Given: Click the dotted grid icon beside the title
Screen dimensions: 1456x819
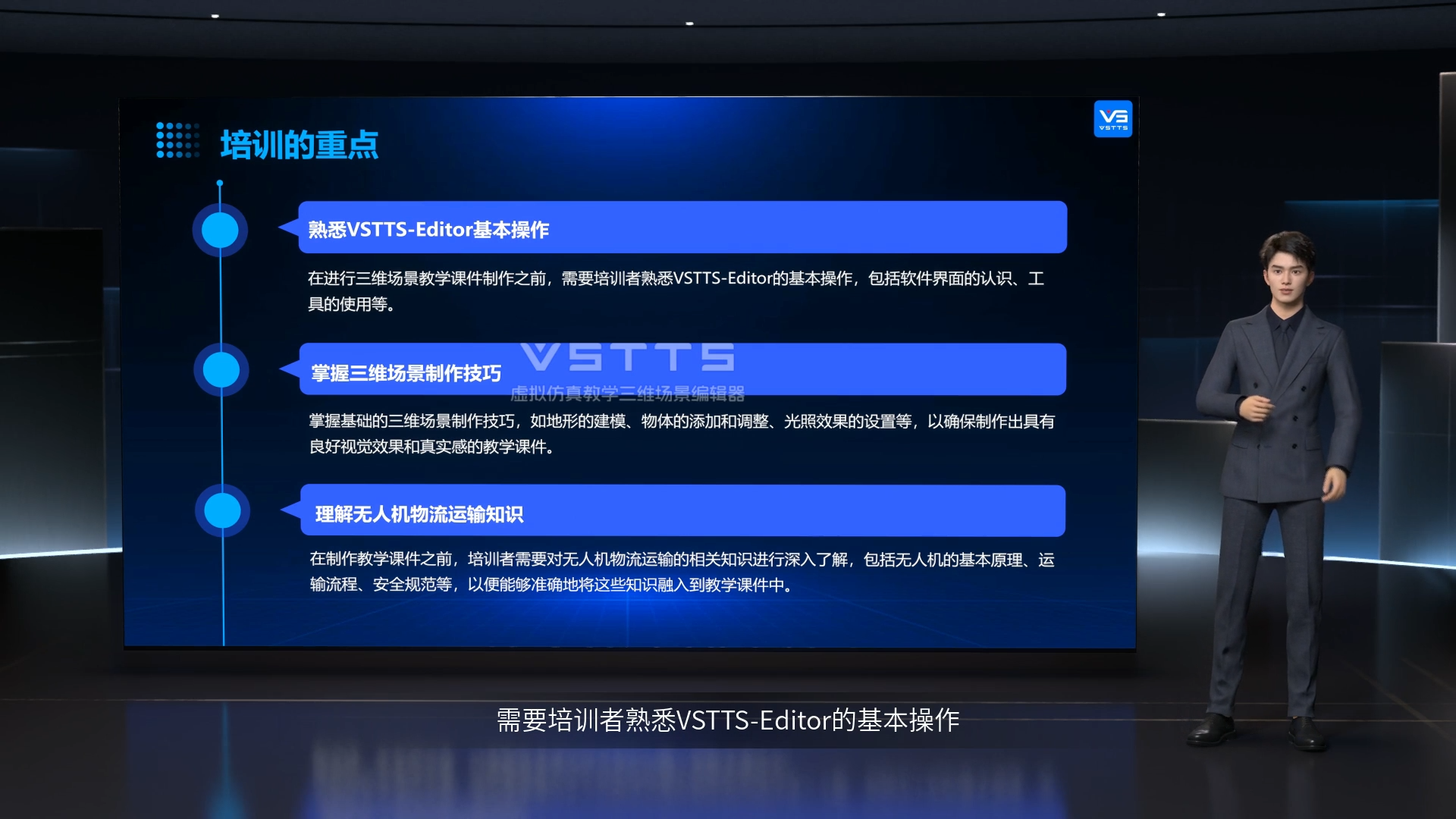Looking at the screenshot, I should (177, 140).
